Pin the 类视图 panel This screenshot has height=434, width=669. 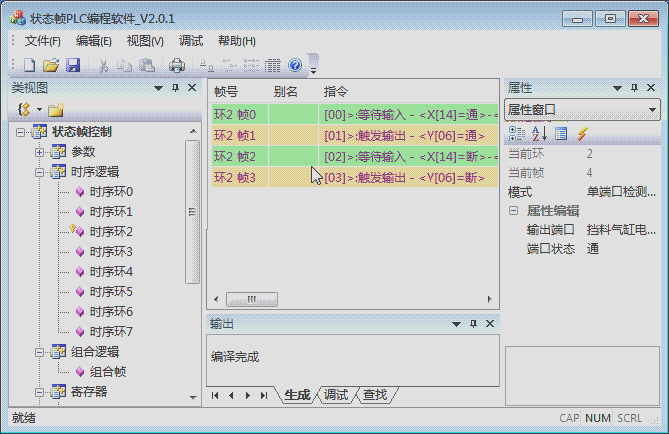175,88
